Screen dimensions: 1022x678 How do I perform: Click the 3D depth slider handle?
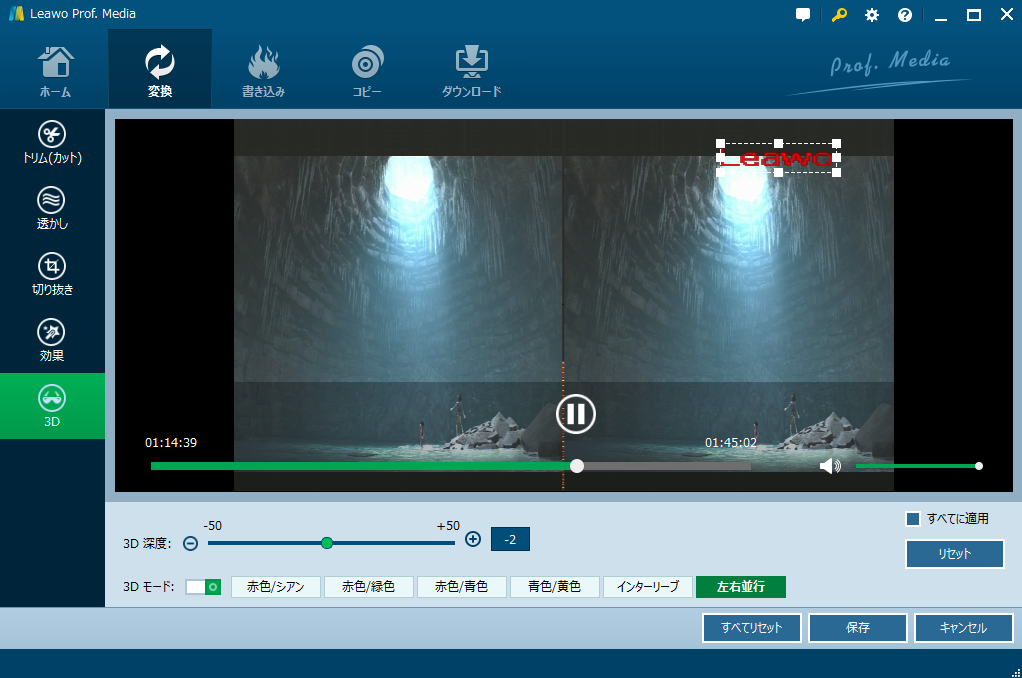pos(327,543)
